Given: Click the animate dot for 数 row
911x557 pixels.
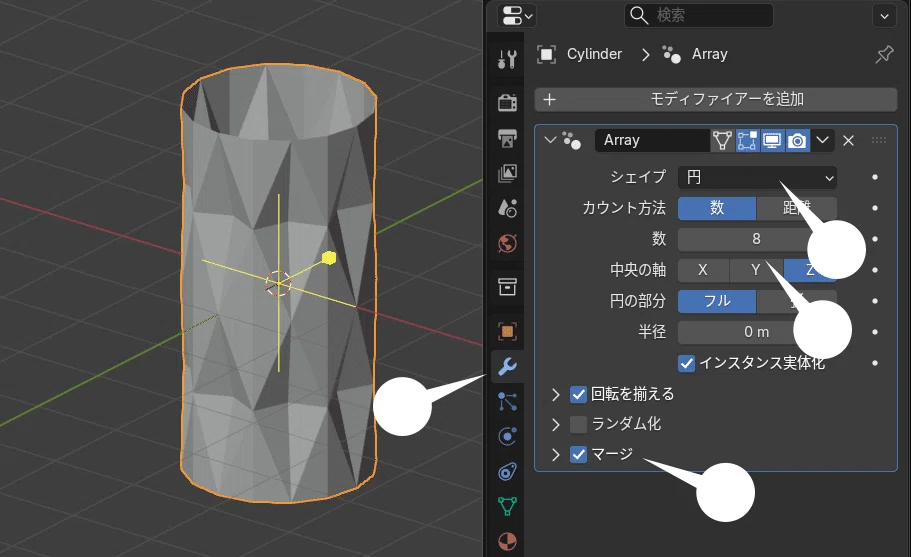Looking at the screenshot, I should (875, 239).
